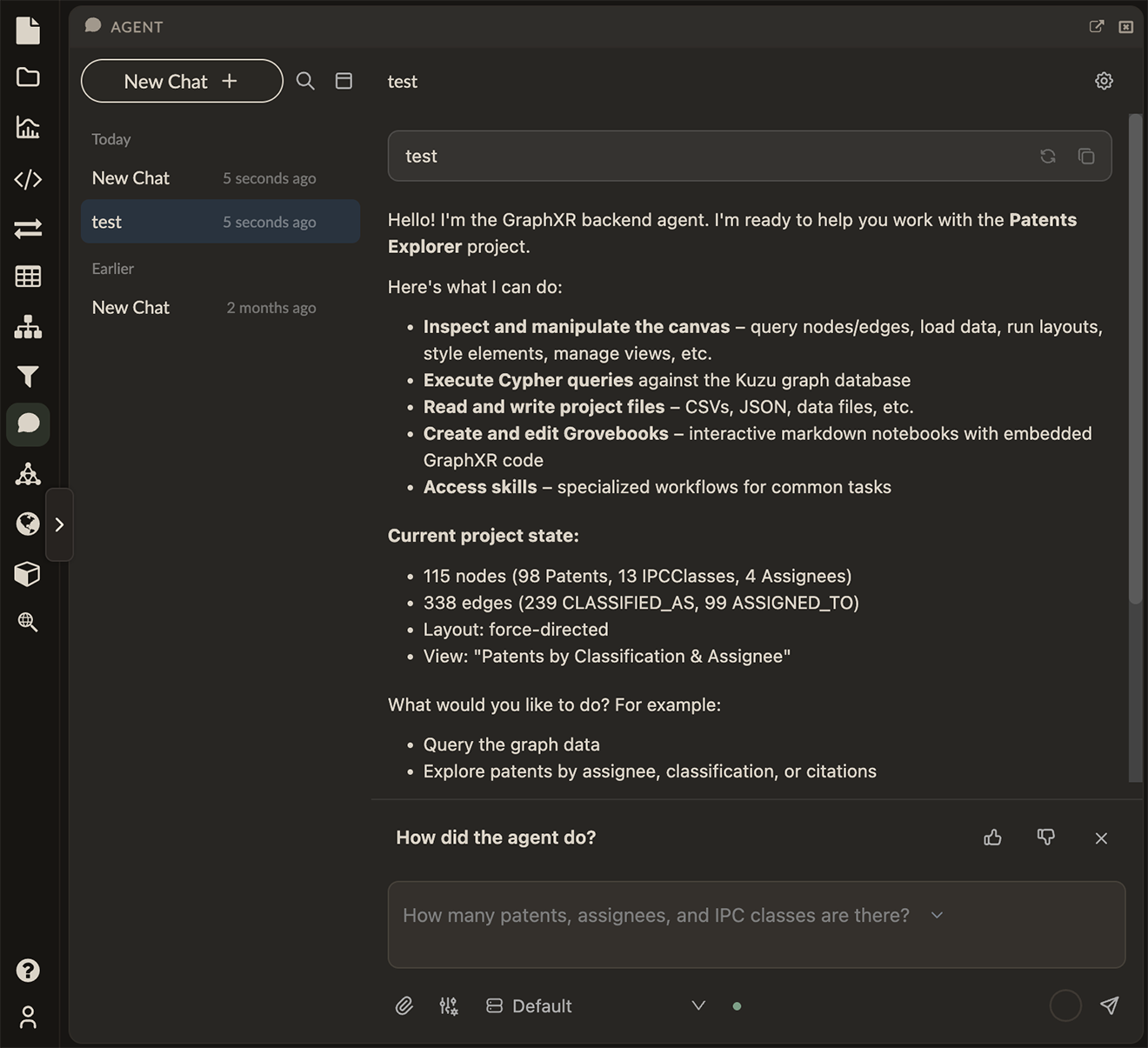Open the help question mark icon
The image size is (1148, 1048).
pyautogui.click(x=28, y=971)
